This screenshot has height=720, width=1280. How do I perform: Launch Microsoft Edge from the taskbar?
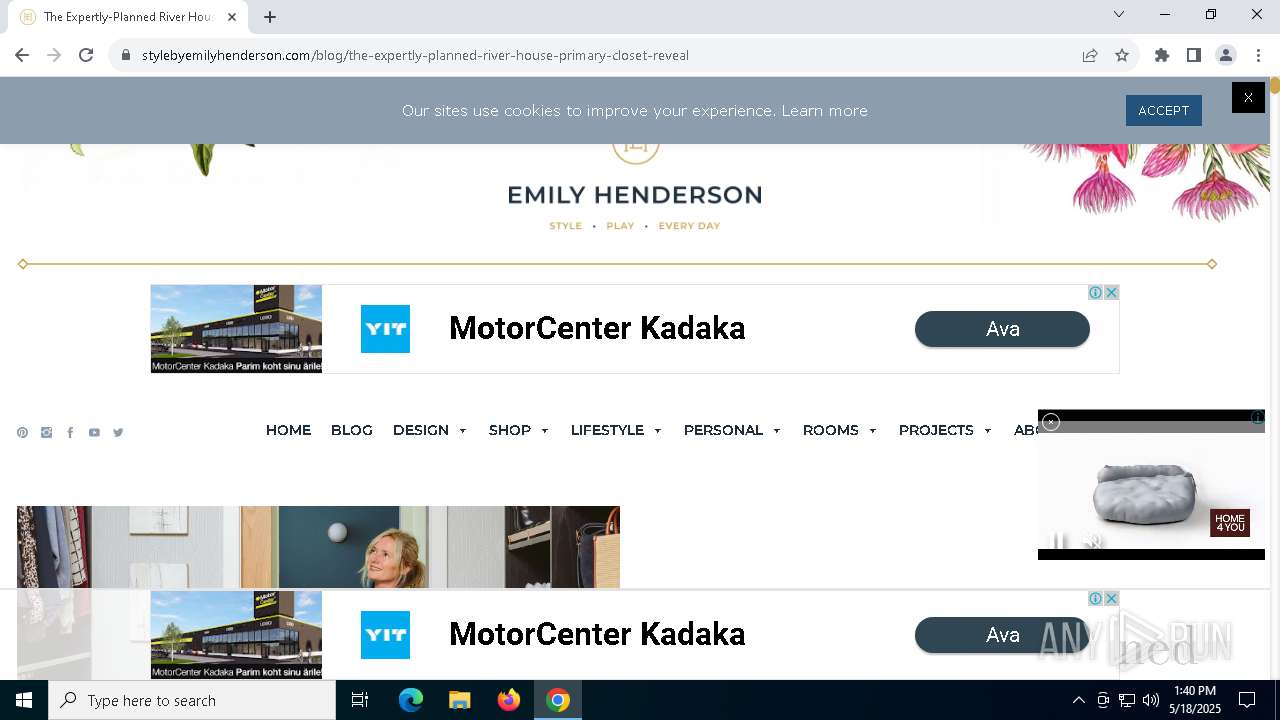pos(411,700)
